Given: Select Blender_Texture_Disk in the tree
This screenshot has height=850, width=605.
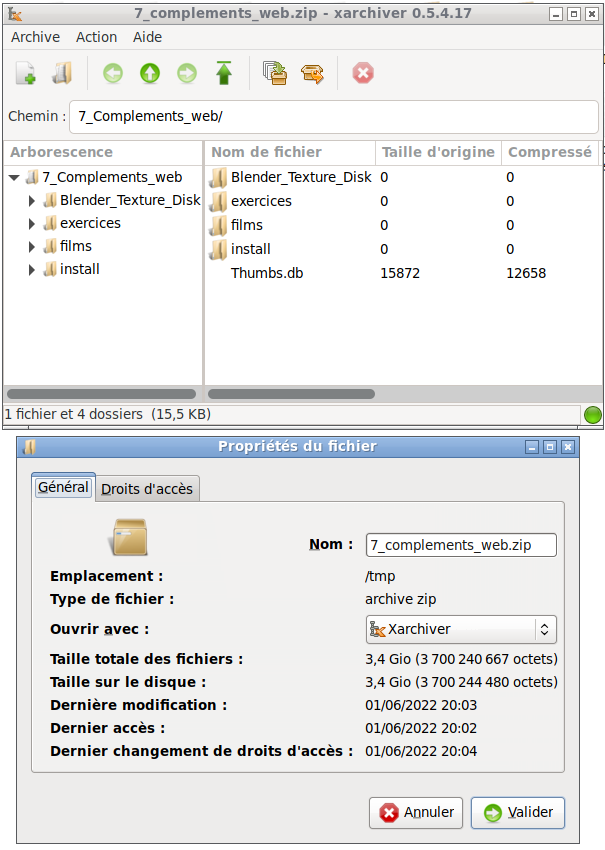Looking at the screenshot, I should 130,201.
